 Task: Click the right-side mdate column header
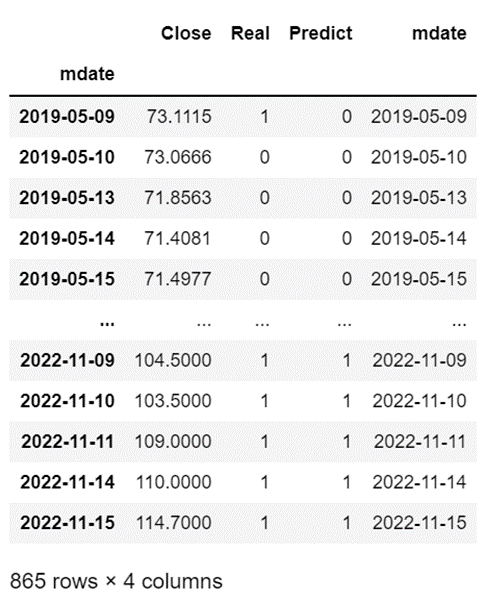[x=439, y=33]
